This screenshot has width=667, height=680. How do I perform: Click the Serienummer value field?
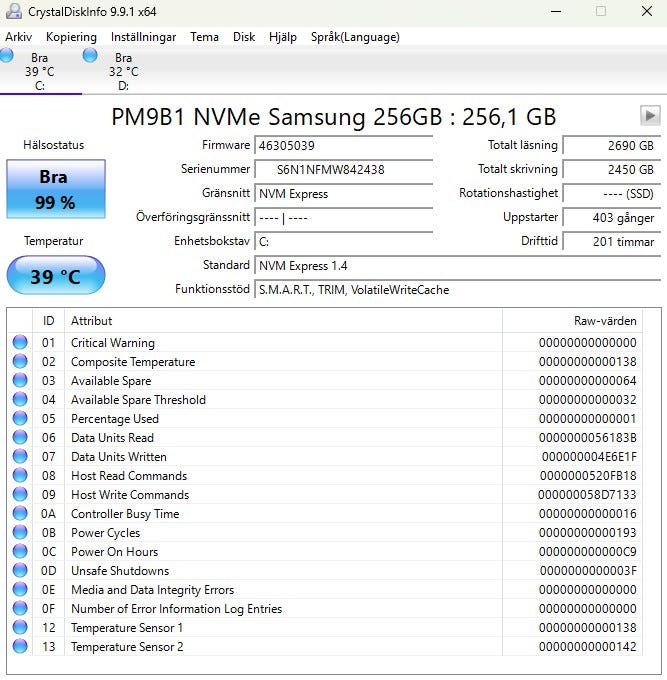click(343, 169)
